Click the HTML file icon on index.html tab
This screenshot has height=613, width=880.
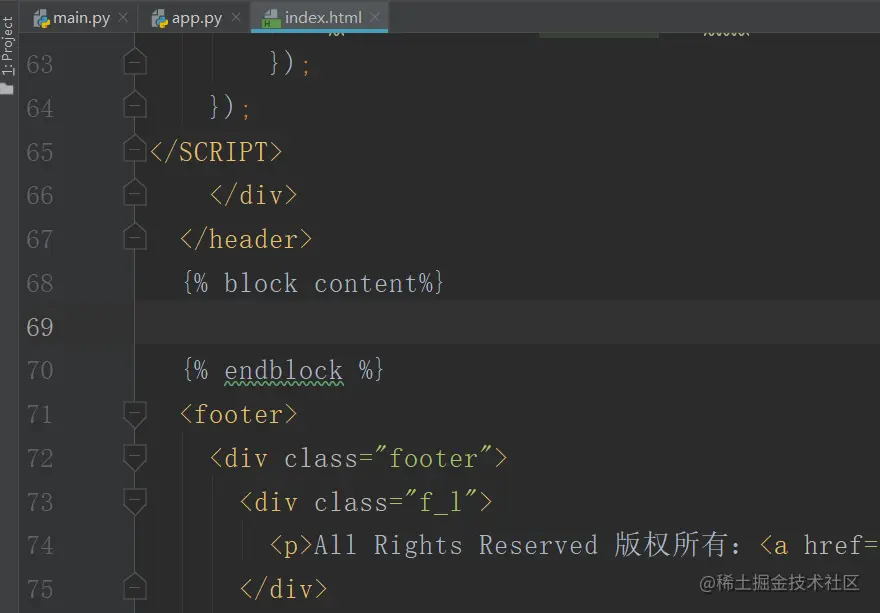click(x=271, y=19)
